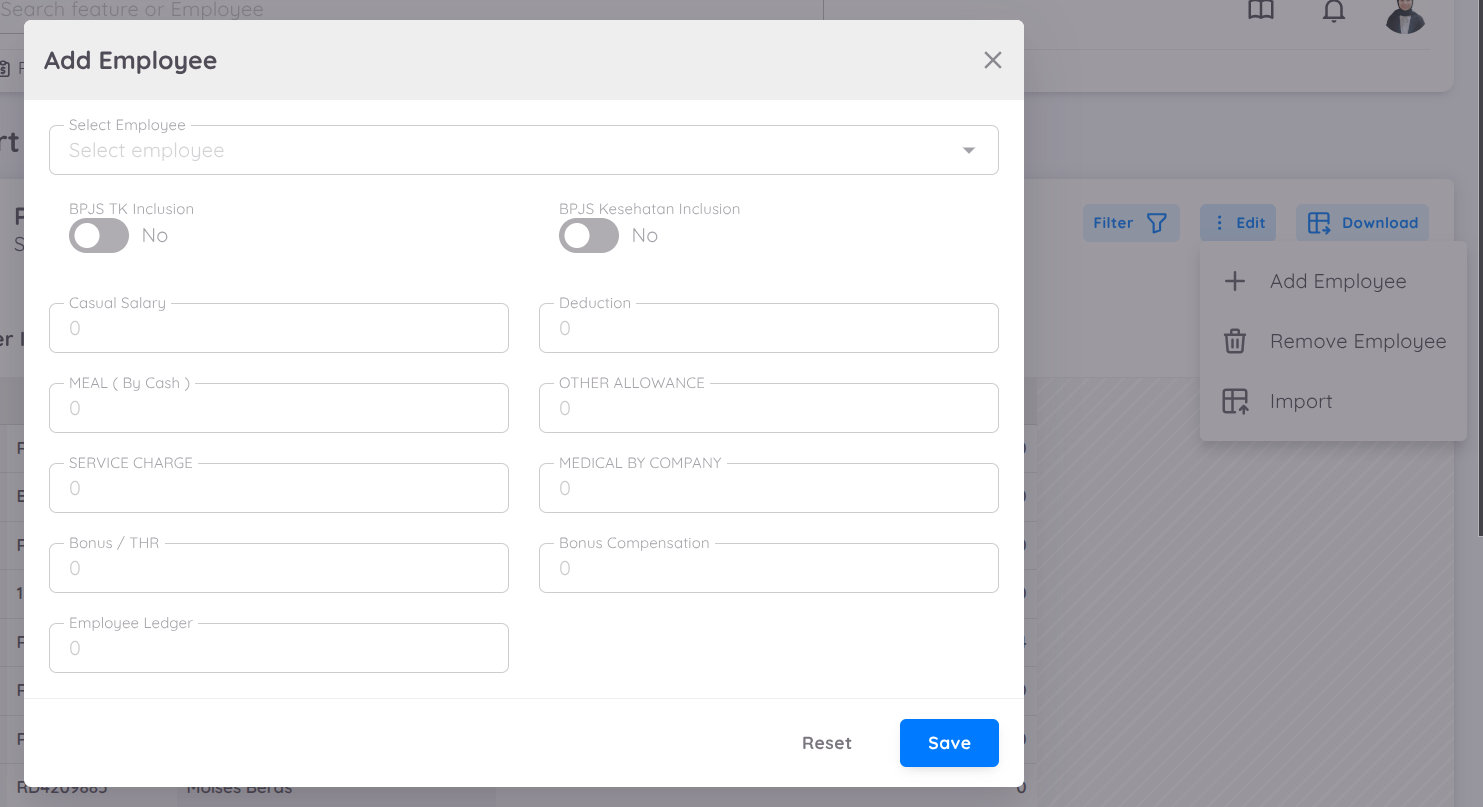This screenshot has height=807, width=1483.
Task: Focus the Casual Salary input field
Action: click(278, 329)
